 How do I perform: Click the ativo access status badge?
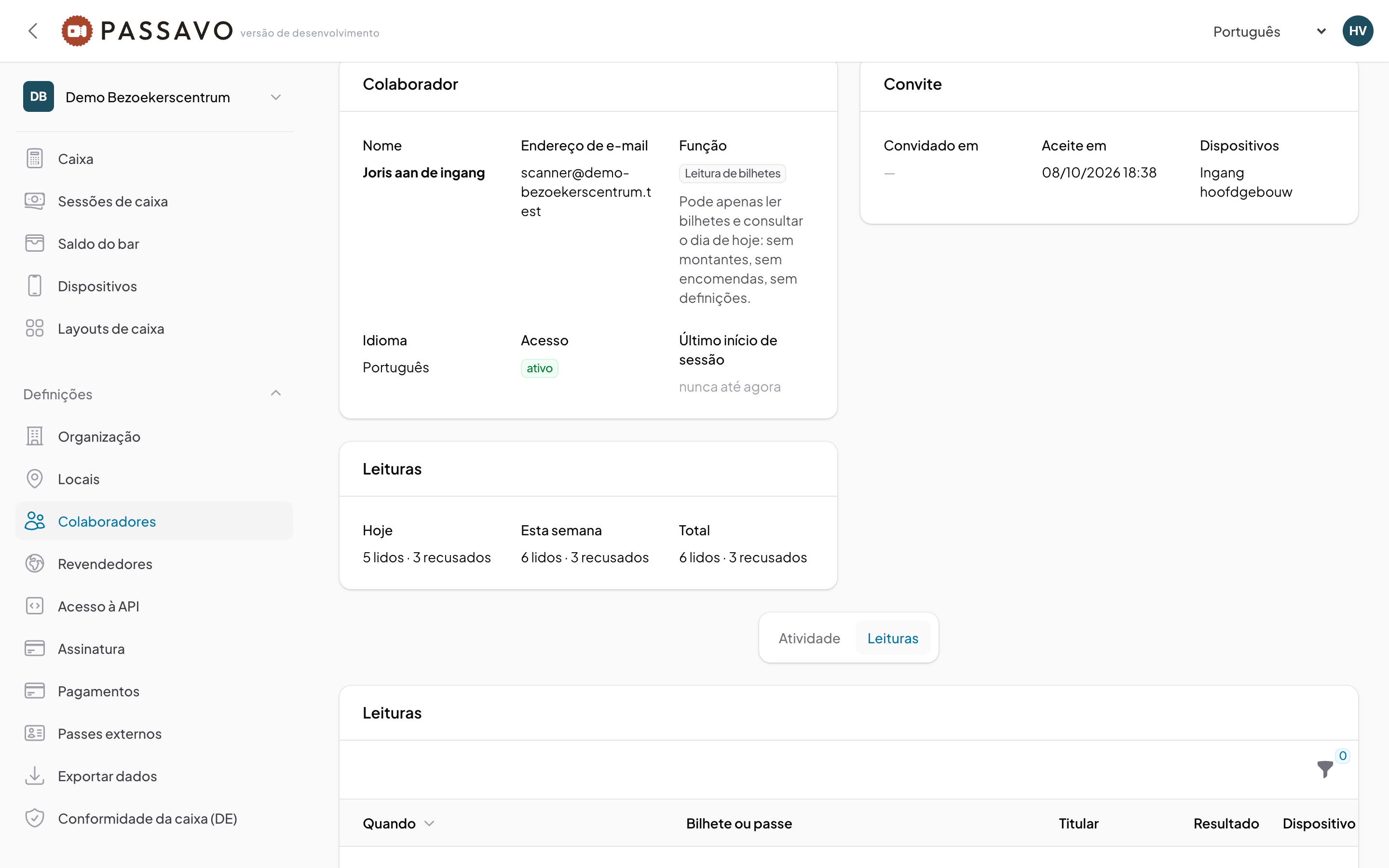click(x=540, y=368)
